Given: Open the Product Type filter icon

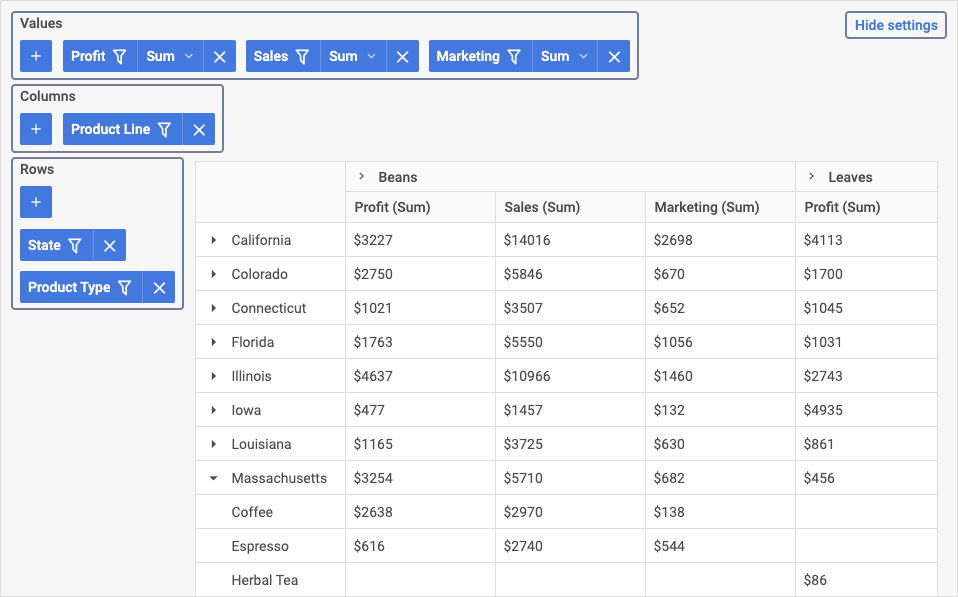Looking at the screenshot, I should click(125, 288).
